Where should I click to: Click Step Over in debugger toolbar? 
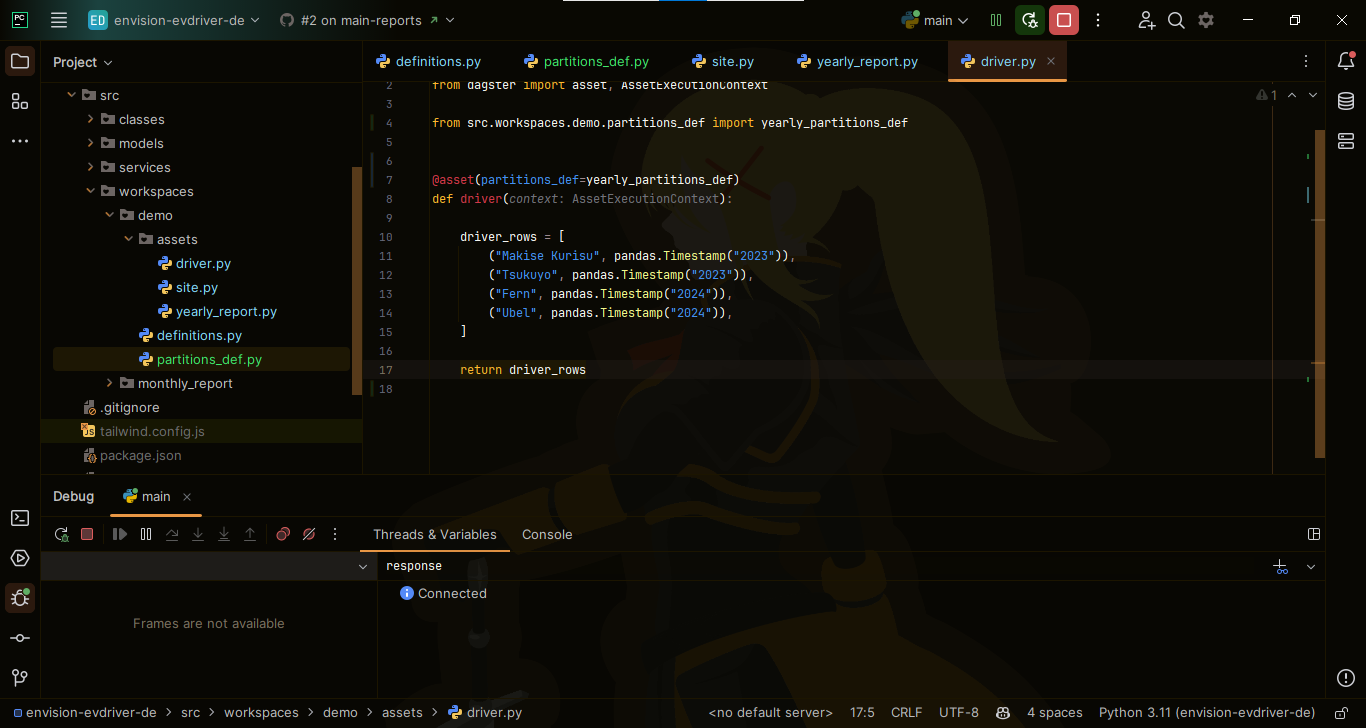tap(172, 535)
